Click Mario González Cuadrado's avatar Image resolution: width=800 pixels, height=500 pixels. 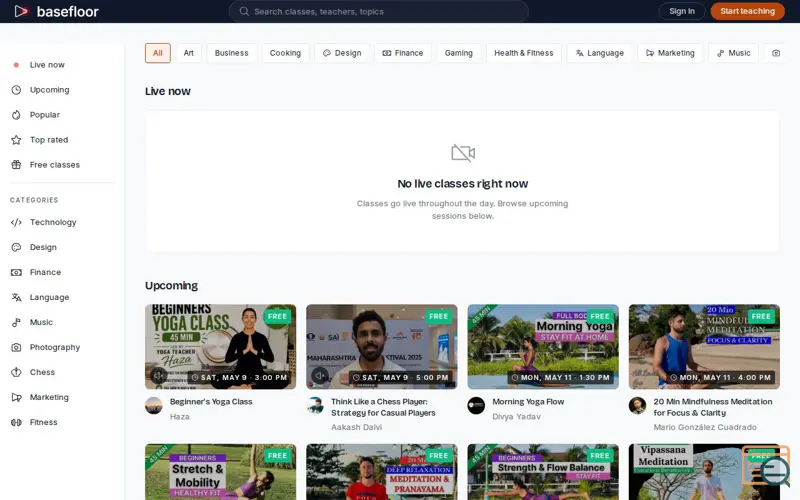click(637, 406)
